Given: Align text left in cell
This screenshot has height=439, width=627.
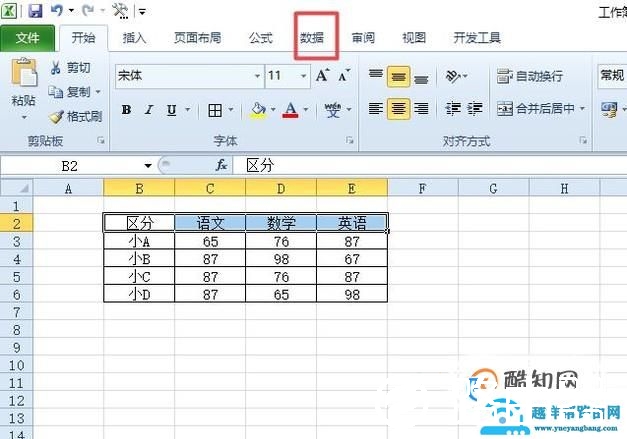Looking at the screenshot, I should click(x=375, y=108).
